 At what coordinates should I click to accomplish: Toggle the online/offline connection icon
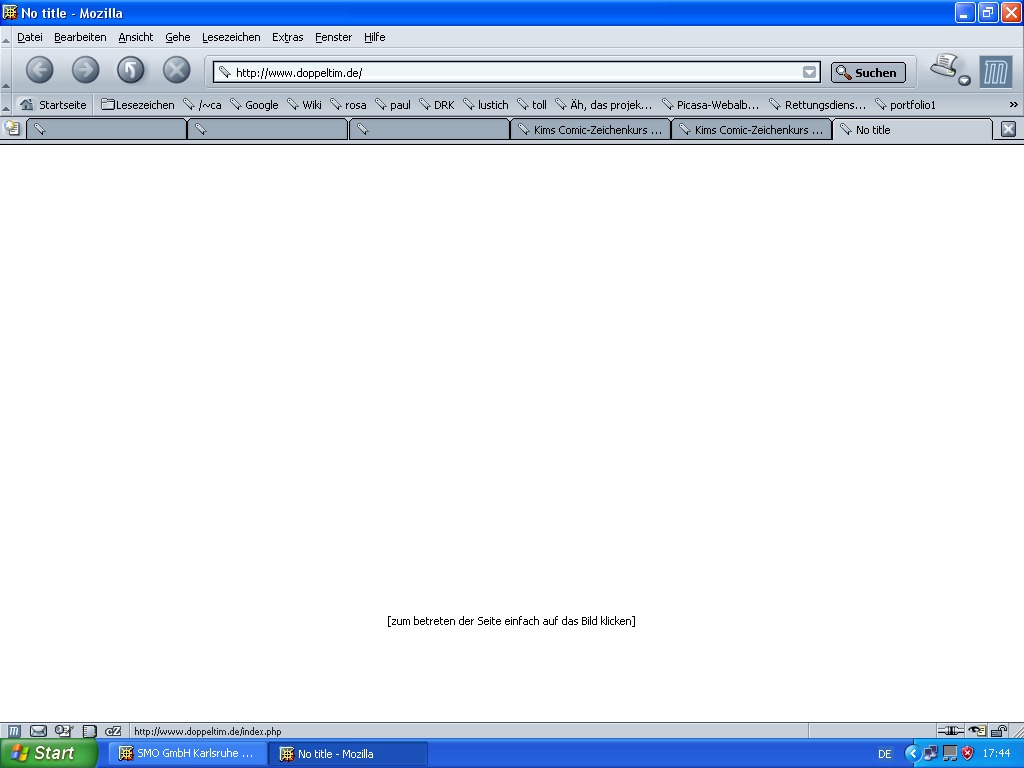click(x=949, y=731)
